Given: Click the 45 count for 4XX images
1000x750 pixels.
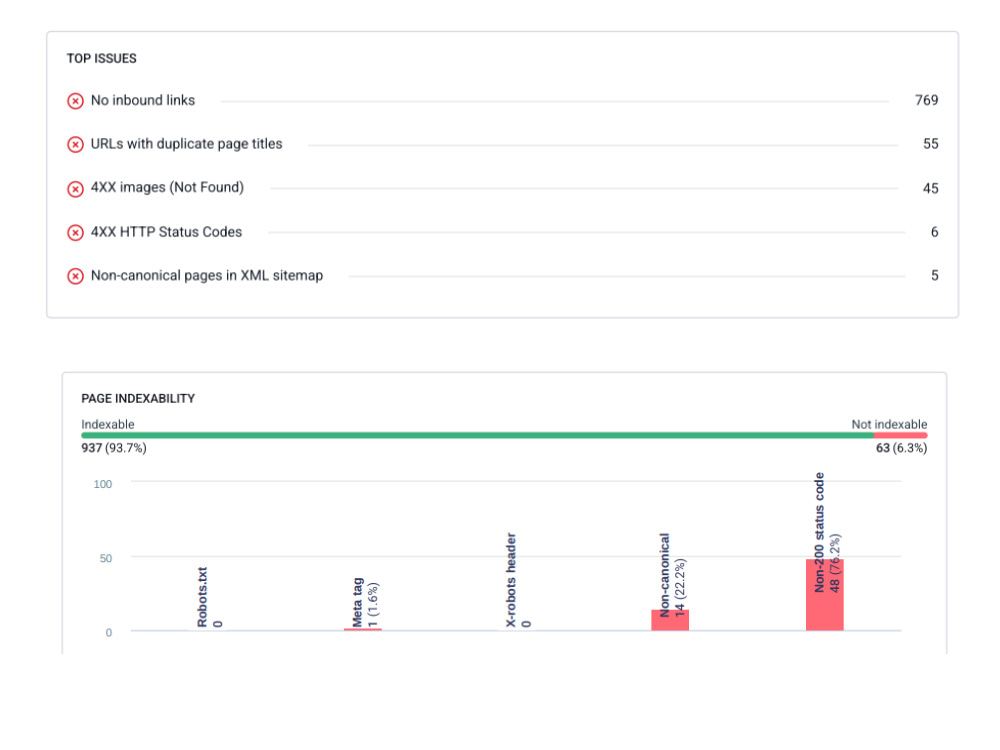Looking at the screenshot, I should tap(930, 188).
